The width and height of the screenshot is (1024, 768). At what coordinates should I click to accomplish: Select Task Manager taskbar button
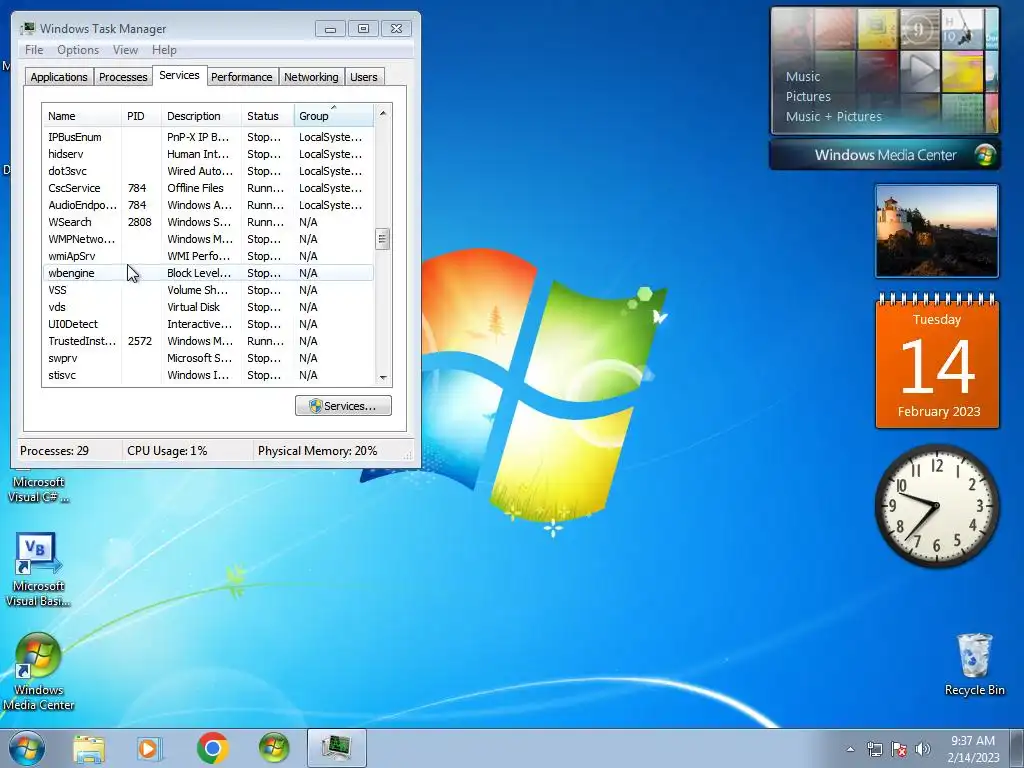pyautogui.click(x=336, y=748)
